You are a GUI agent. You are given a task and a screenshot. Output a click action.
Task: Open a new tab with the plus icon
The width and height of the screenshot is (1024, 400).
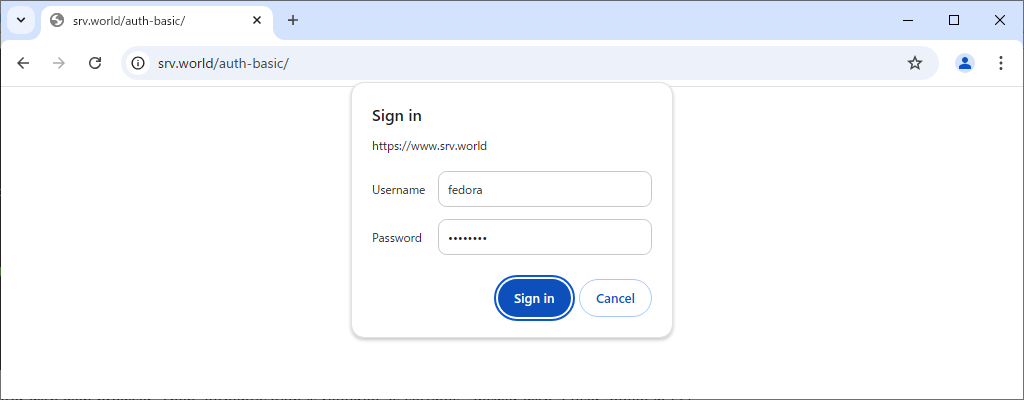(x=293, y=20)
